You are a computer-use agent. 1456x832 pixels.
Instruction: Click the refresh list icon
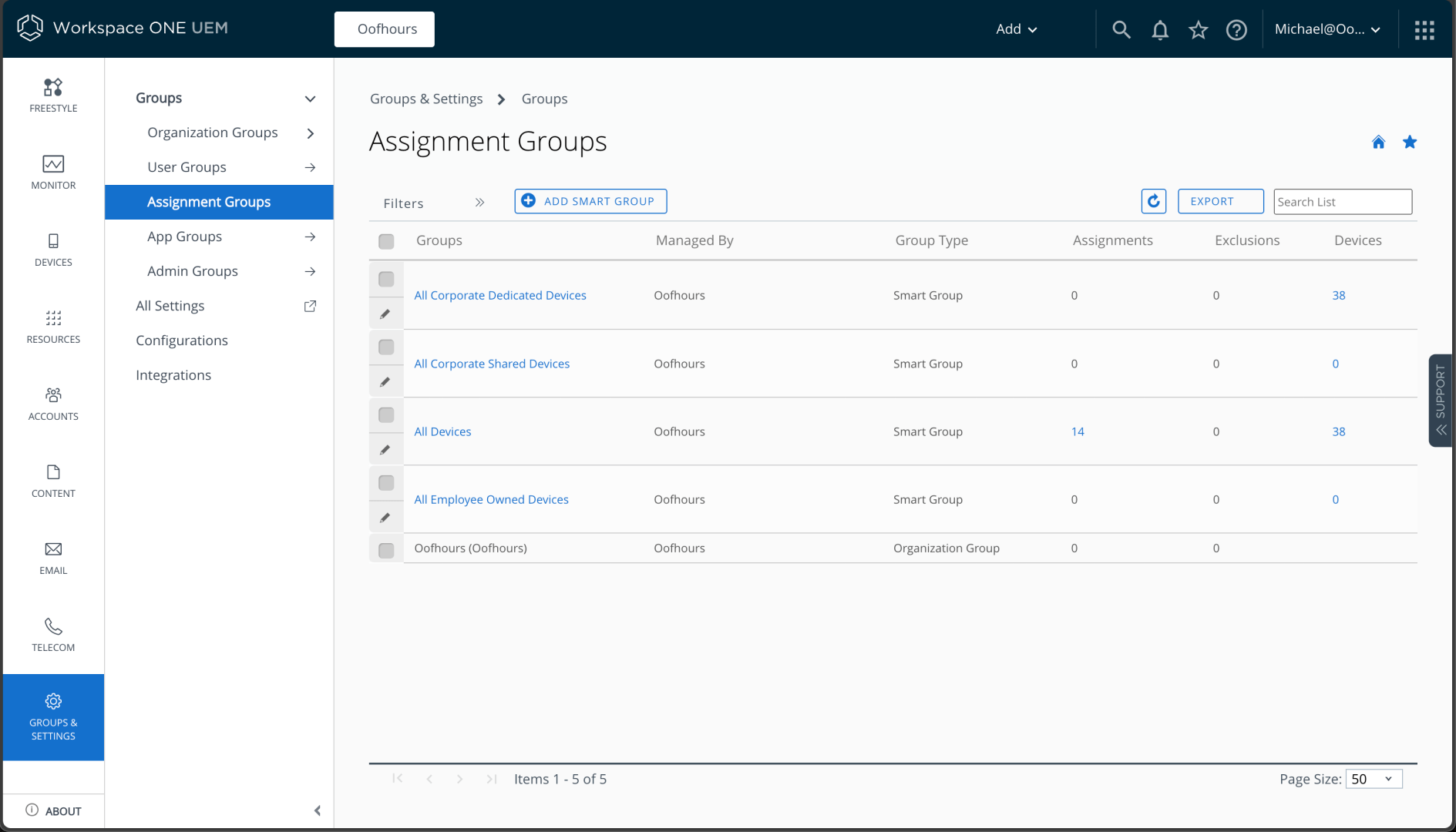[1153, 201]
